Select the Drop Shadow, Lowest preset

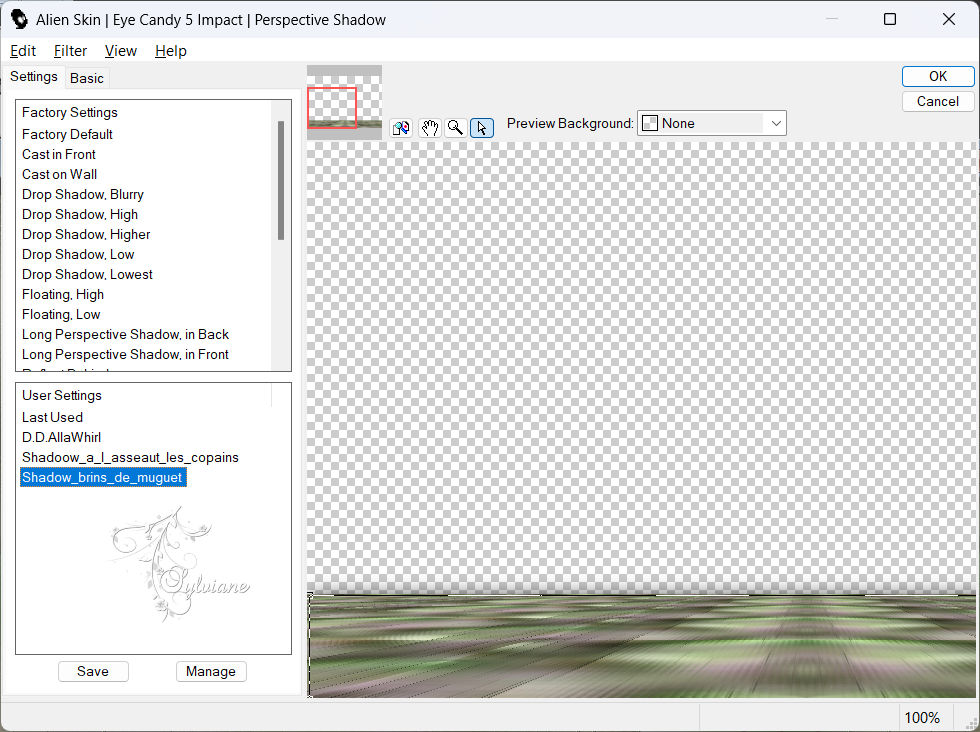87,274
